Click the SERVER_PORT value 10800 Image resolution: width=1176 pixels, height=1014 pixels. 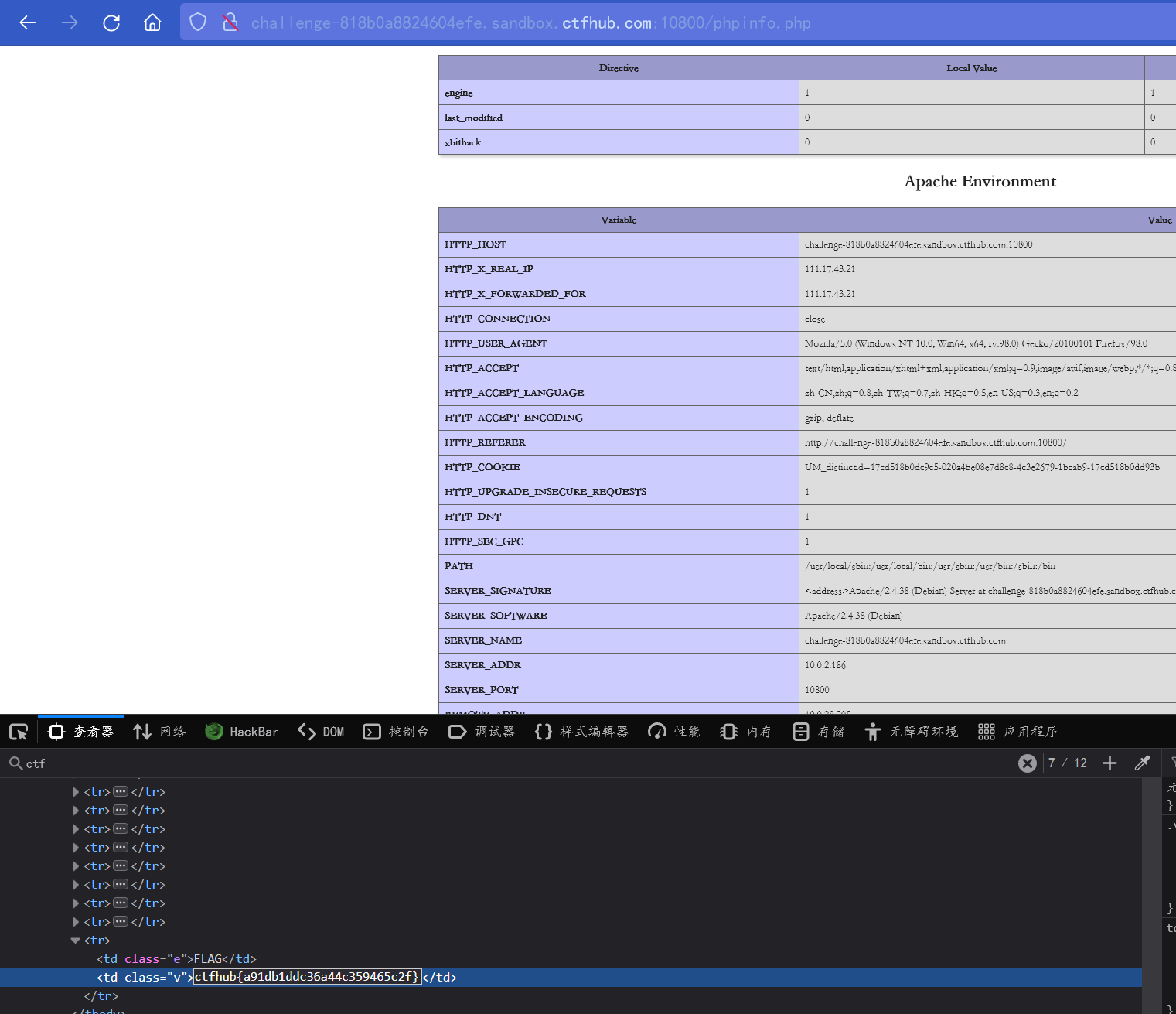click(x=816, y=690)
